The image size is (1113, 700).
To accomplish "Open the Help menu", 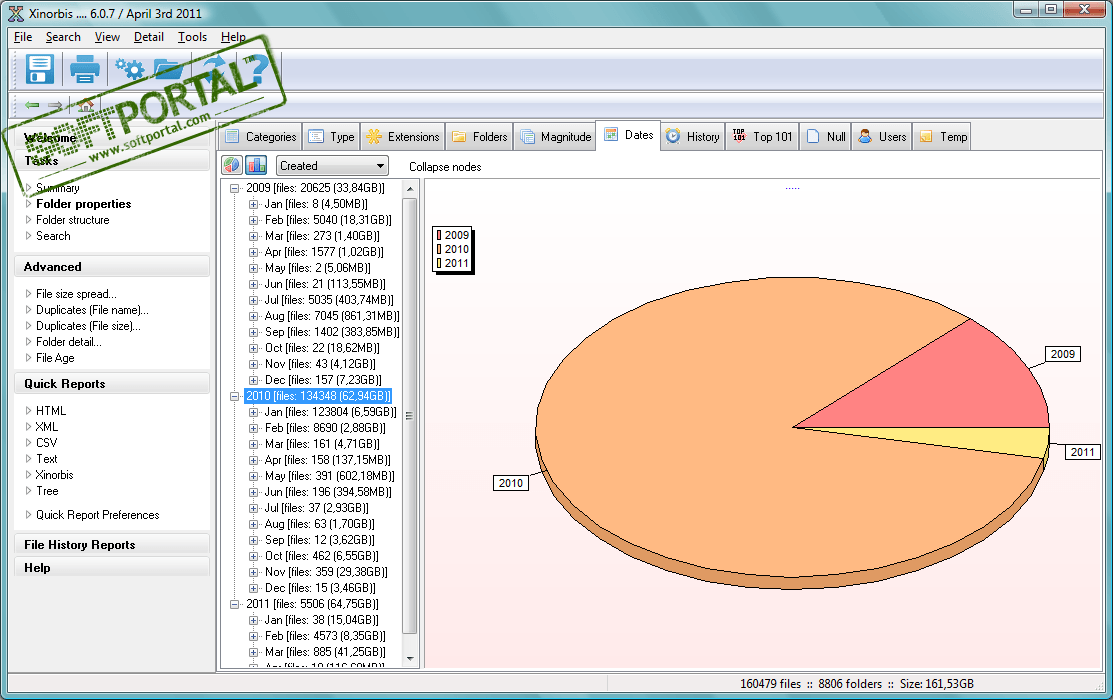I will pyautogui.click(x=233, y=37).
